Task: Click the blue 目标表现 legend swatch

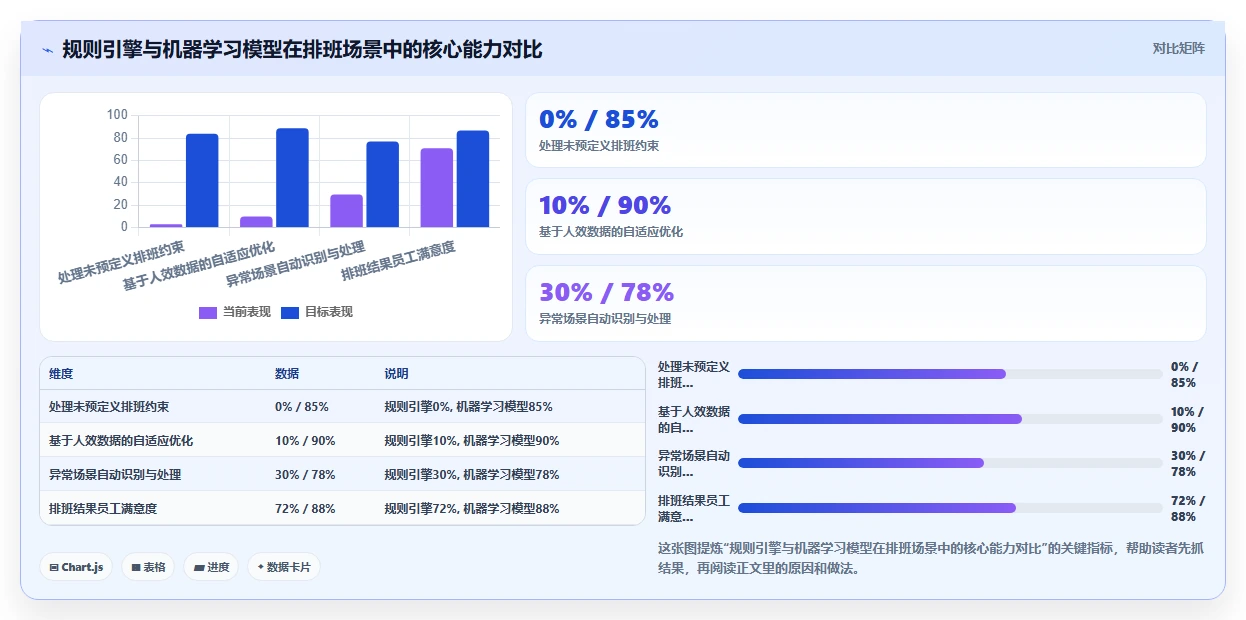Action: tap(290, 312)
